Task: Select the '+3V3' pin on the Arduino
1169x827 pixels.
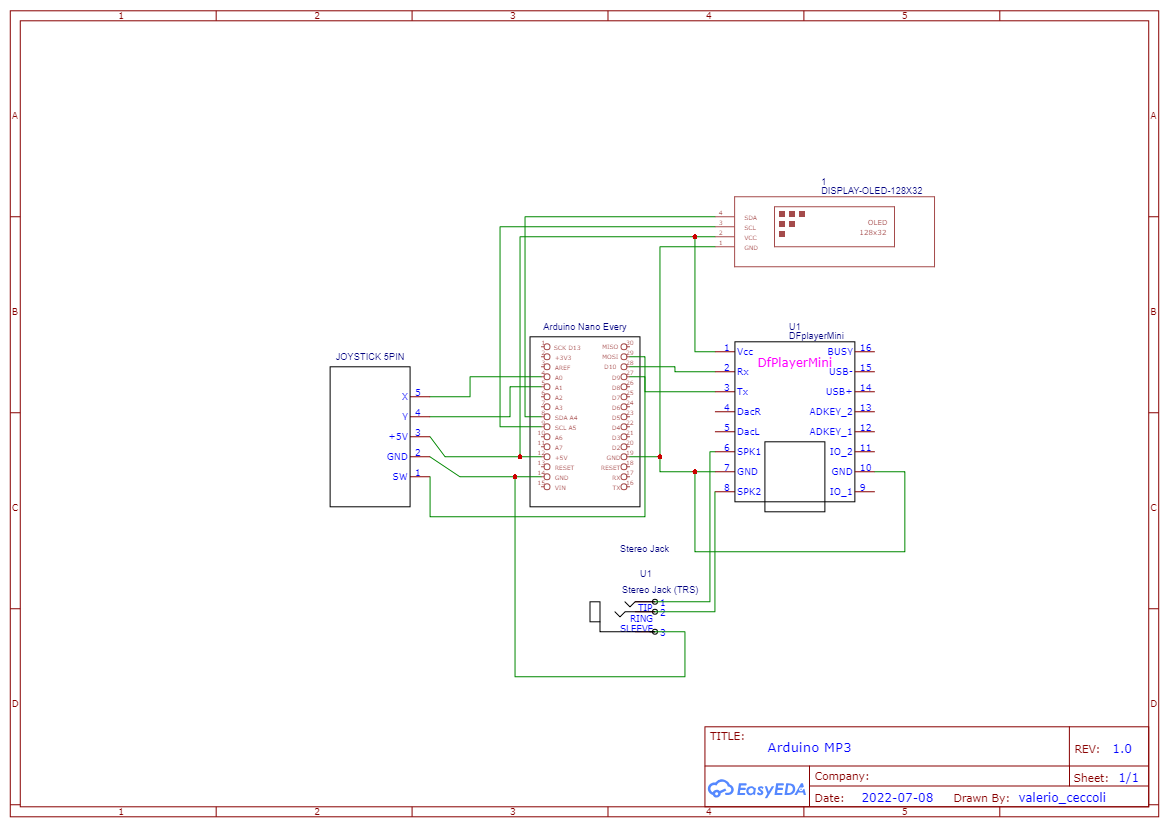Action: (x=563, y=358)
